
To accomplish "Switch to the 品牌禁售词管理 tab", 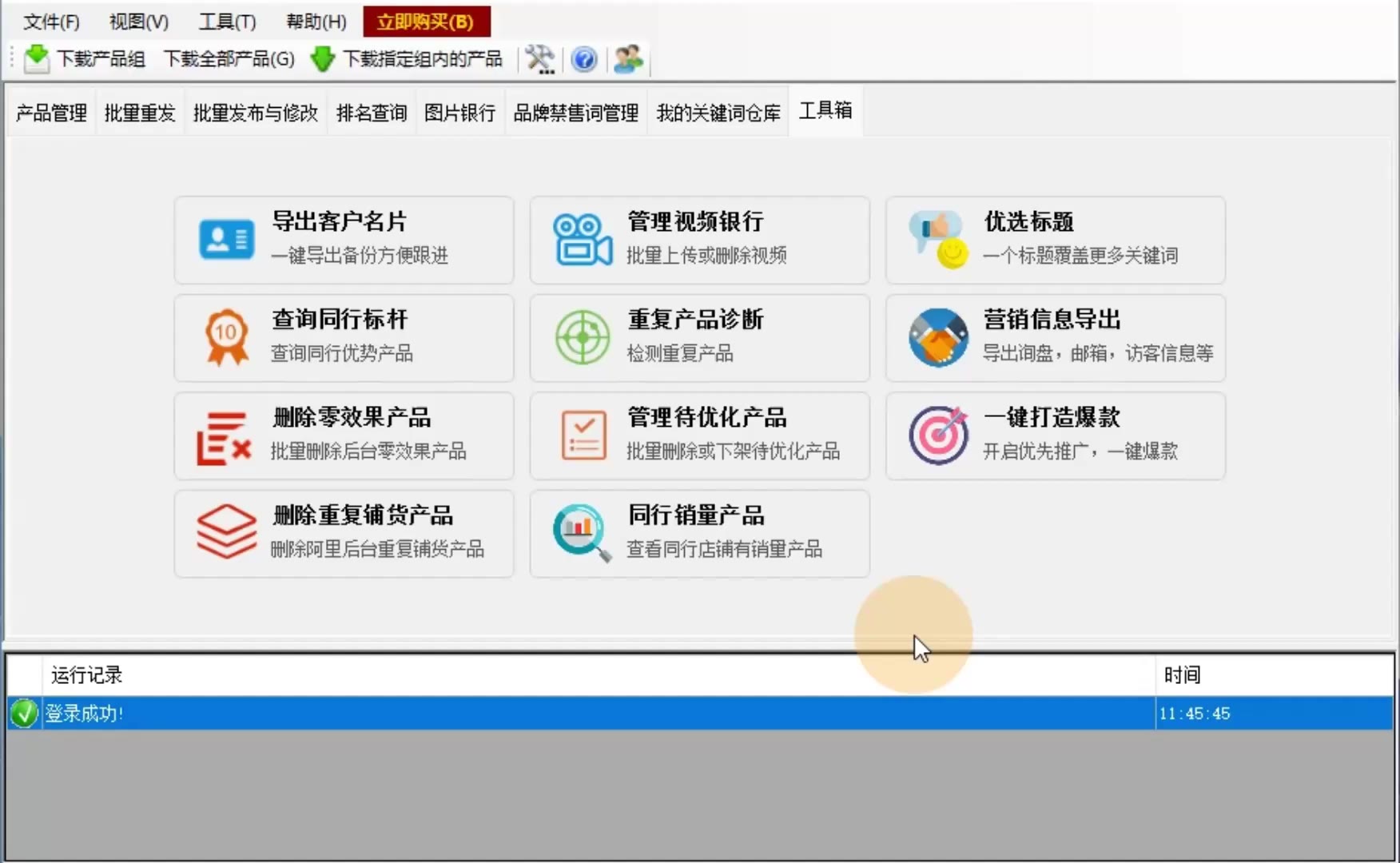I will pos(576,113).
